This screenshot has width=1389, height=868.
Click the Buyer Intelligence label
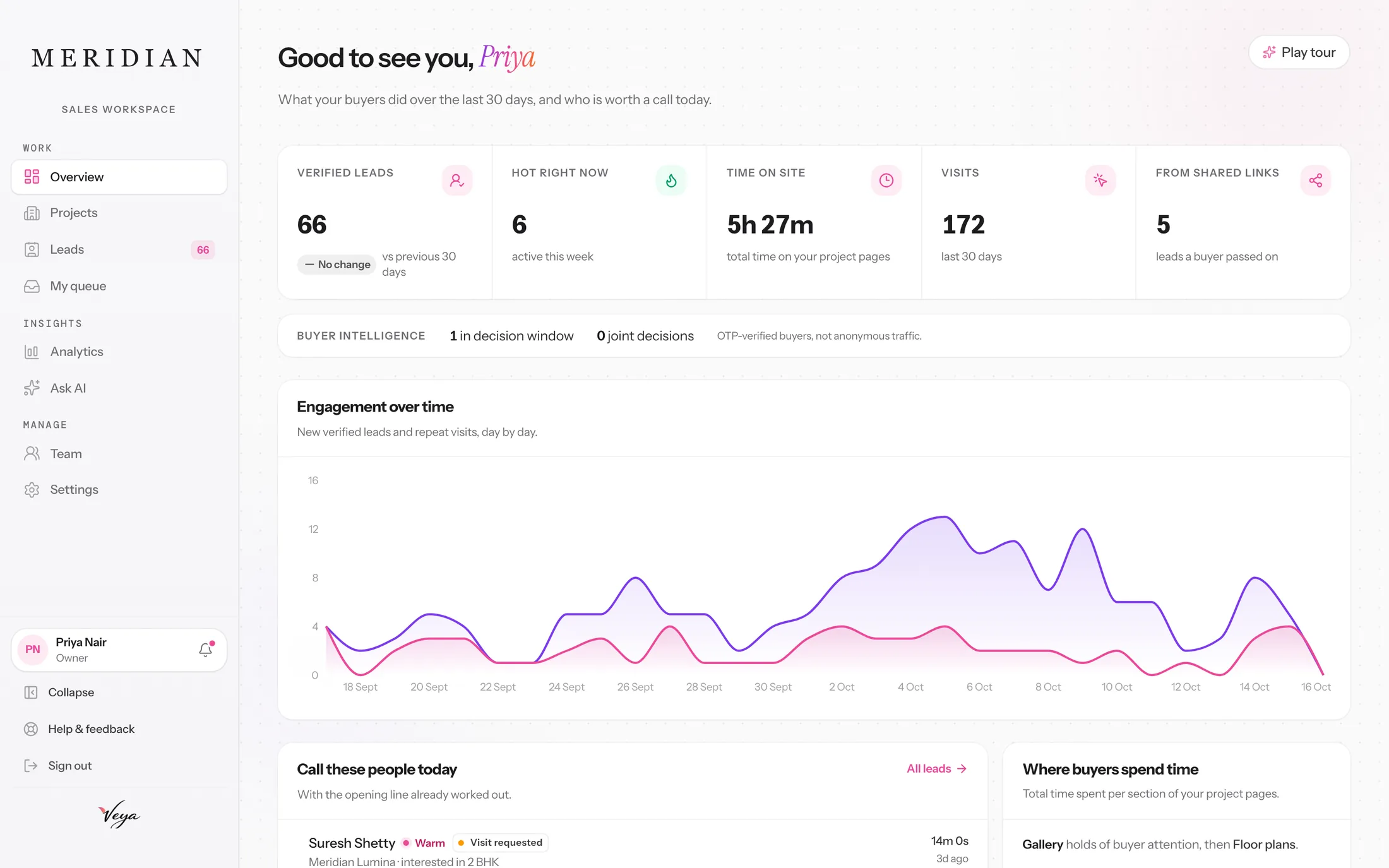pos(361,336)
